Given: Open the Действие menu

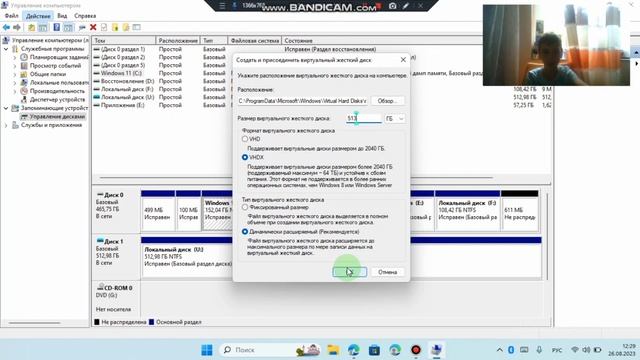Looking at the screenshot, I should [38, 16].
